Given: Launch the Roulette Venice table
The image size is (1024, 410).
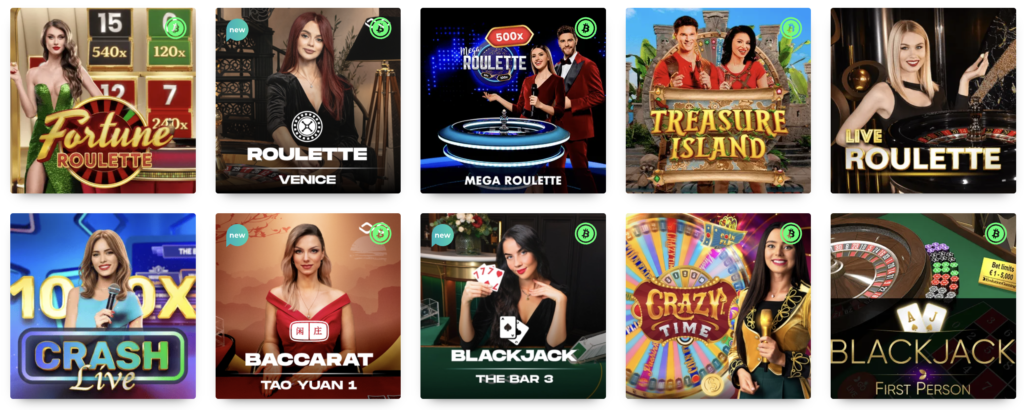Looking at the screenshot, I should pos(308,101).
